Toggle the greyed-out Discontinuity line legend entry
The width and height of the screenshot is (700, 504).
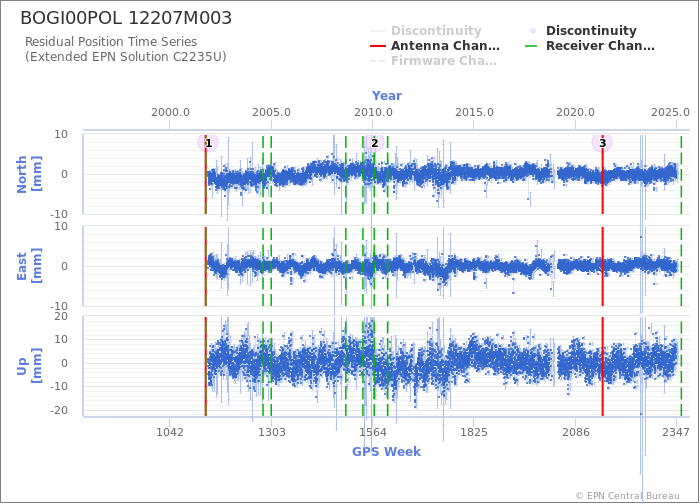(x=426, y=31)
